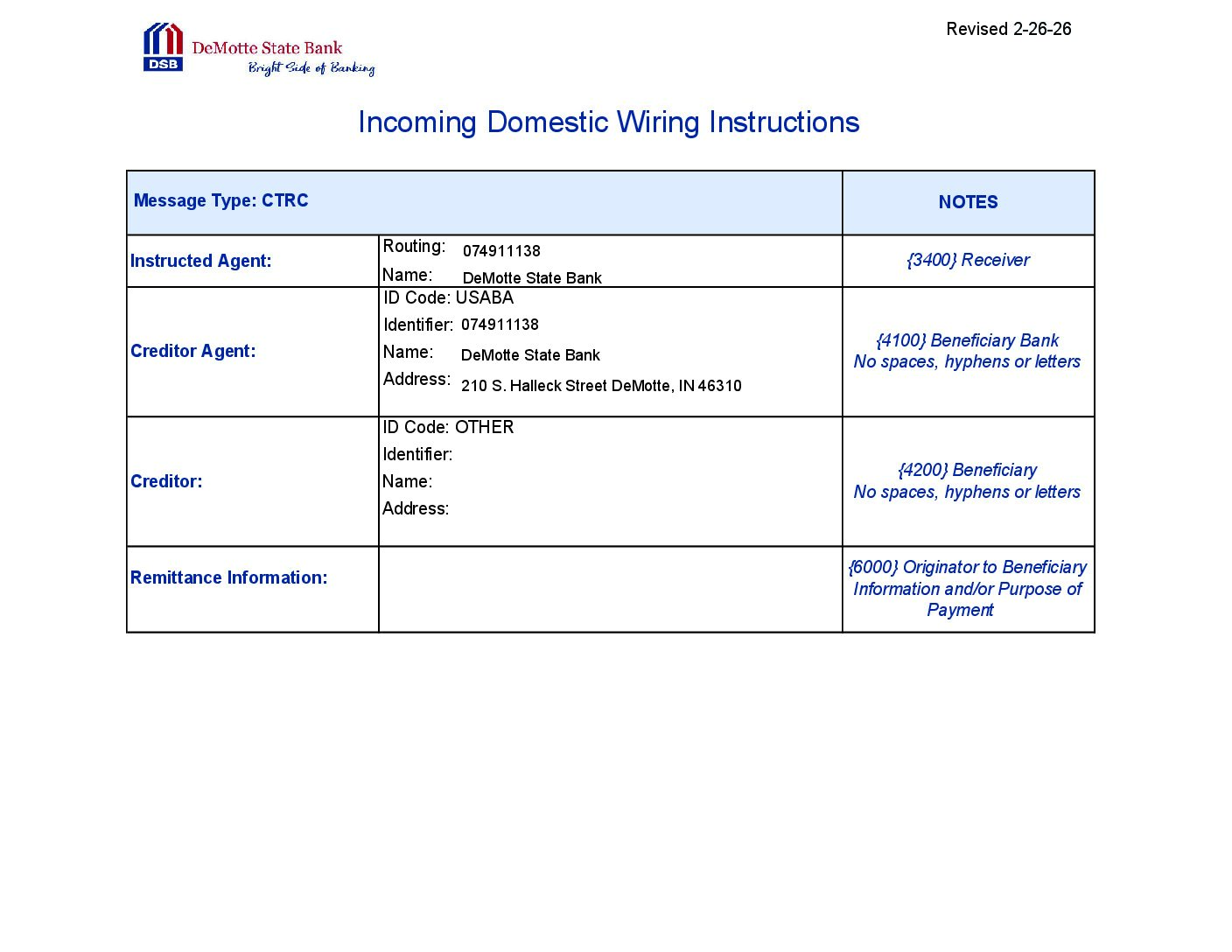This screenshot has height=952, width=1232.
Task: Select the ID Code: OTHER text
Action: pos(448,427)
